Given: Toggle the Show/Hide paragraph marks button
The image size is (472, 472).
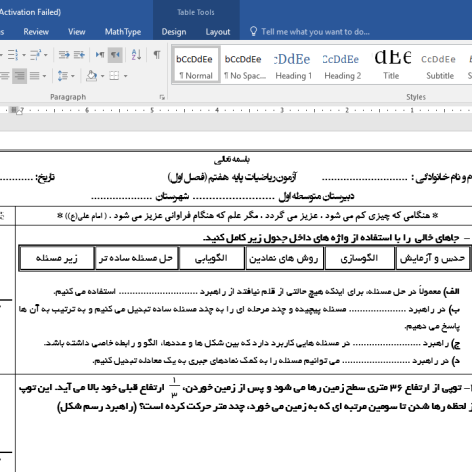Looking at the screenshot, I should (157, 54).
